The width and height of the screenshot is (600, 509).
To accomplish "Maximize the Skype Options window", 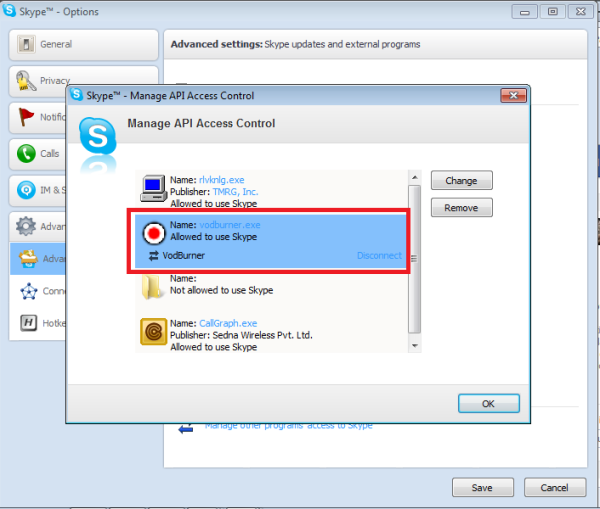I will [553, 11].
